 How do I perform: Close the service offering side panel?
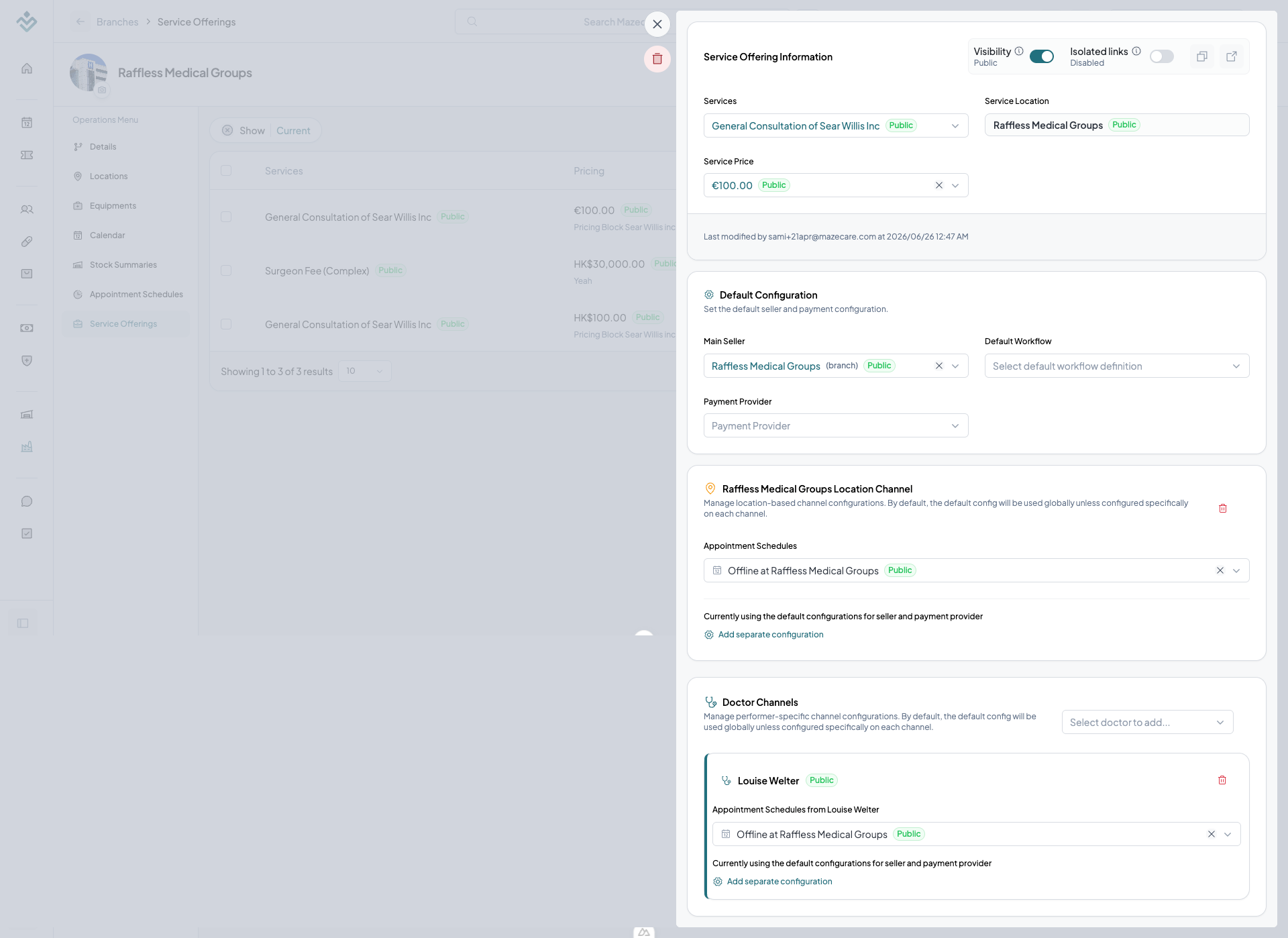(x=657, y=24)
